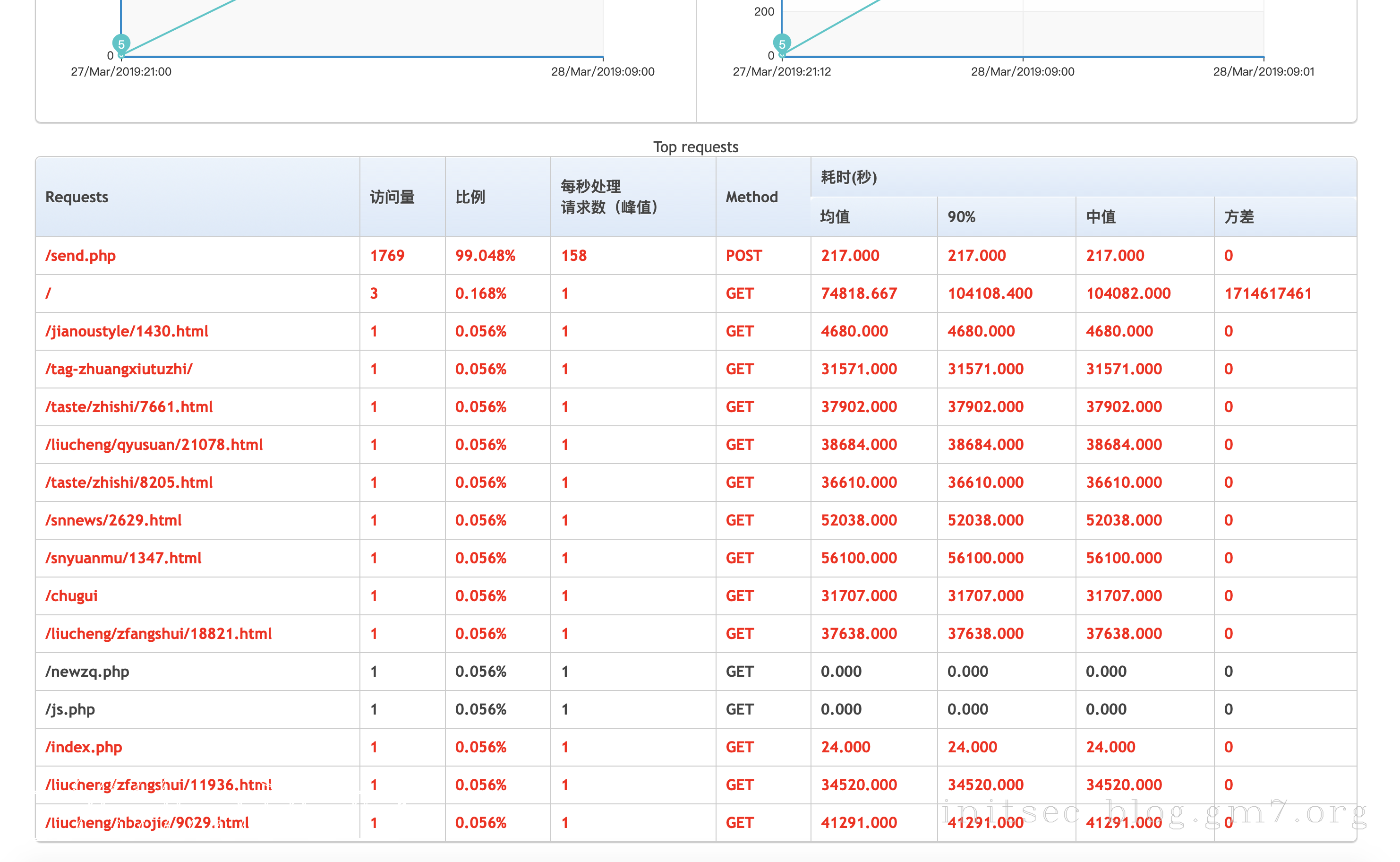This screenshot has height=862, width=1400.
Task: Open the /index.php request entry
Action: coord(84,747)
